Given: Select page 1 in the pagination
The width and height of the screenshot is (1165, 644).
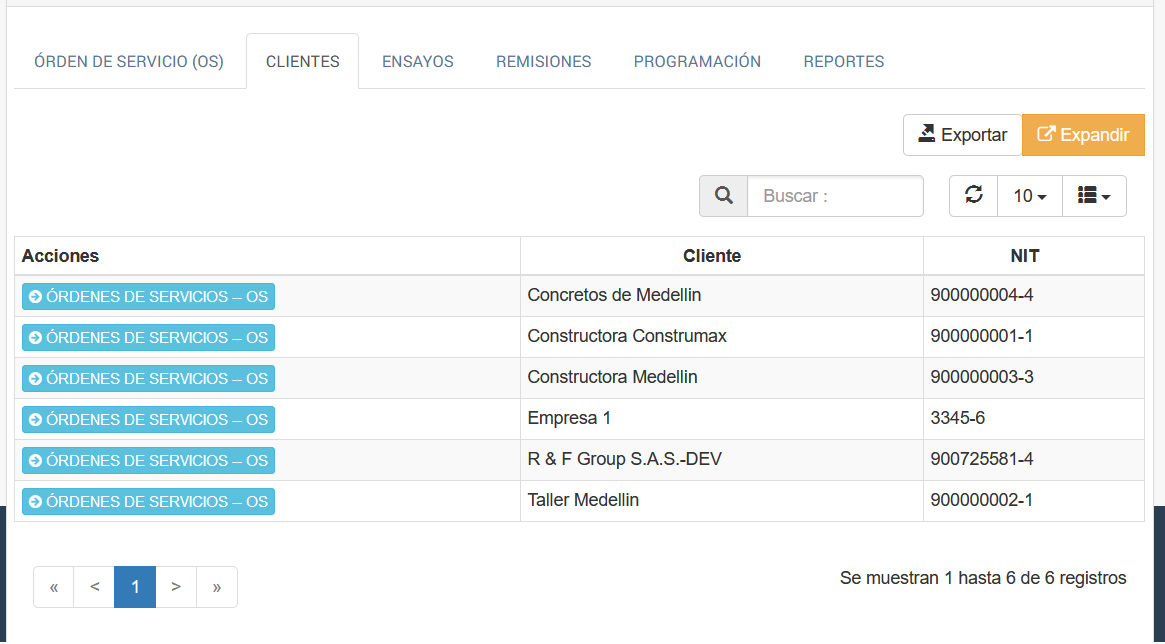Looking at the screenshot, I should 135,587.
